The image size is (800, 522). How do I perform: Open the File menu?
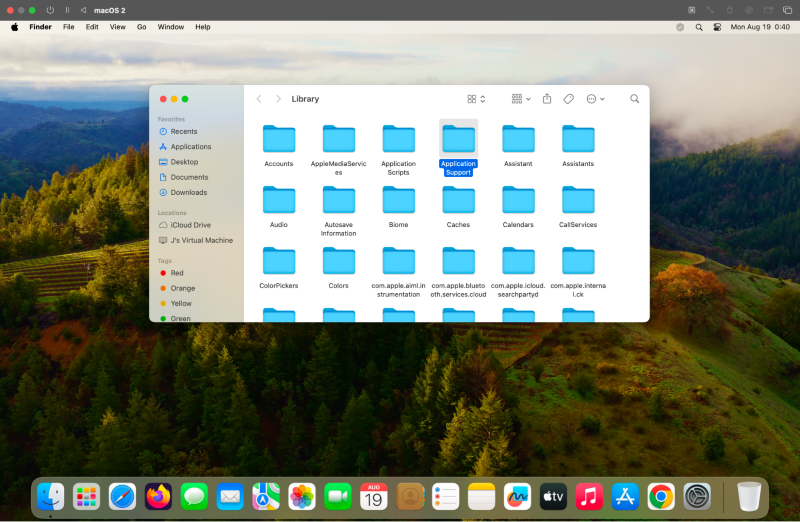68,27
